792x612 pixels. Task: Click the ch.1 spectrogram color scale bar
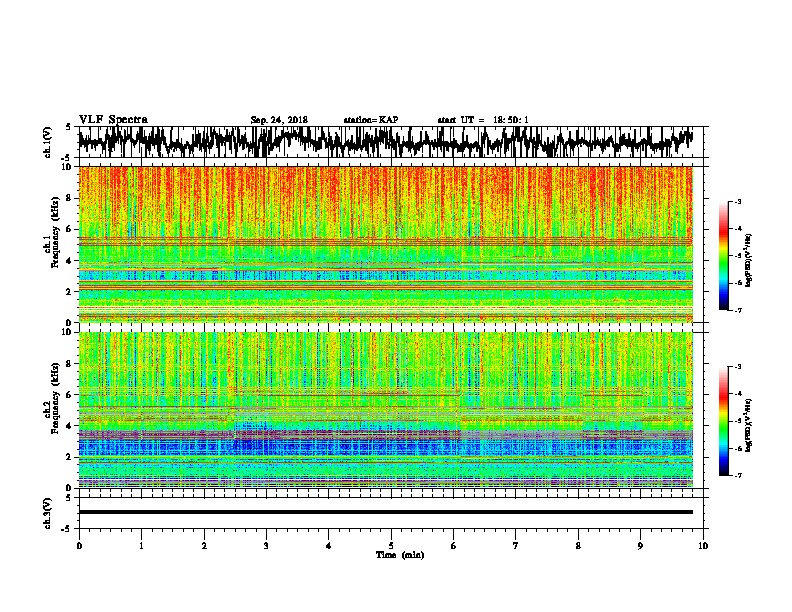click(723, 256)
